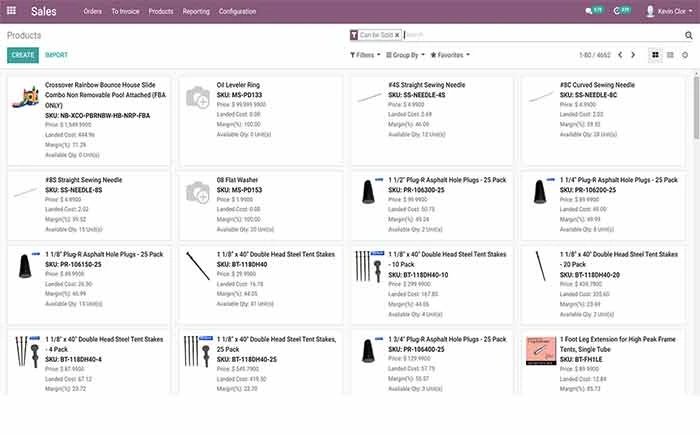Screen dimensions: 700x435
Task: Open the Tent Stakes 25 Pack image
Action: 198,352
